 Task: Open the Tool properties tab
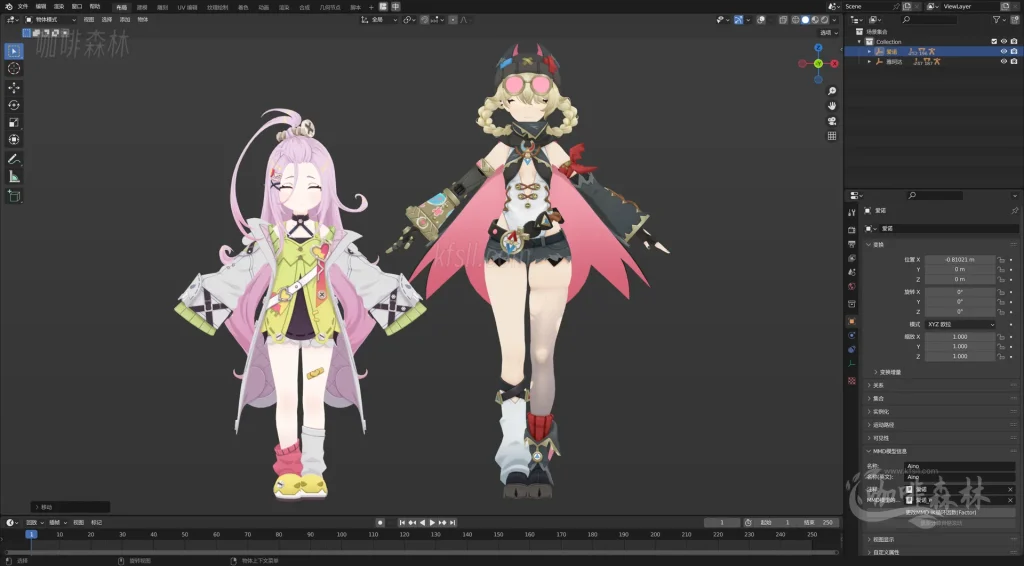(x=852, y=212)
